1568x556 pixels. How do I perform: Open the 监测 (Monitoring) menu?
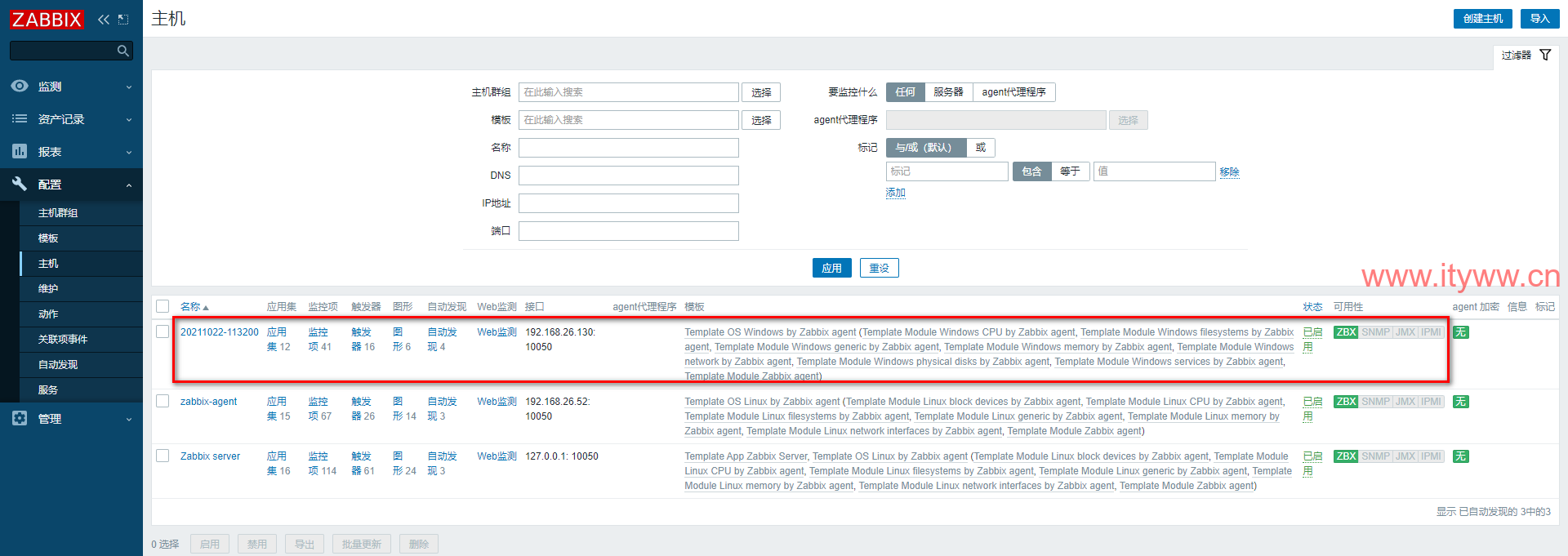(x=71, y=87)
